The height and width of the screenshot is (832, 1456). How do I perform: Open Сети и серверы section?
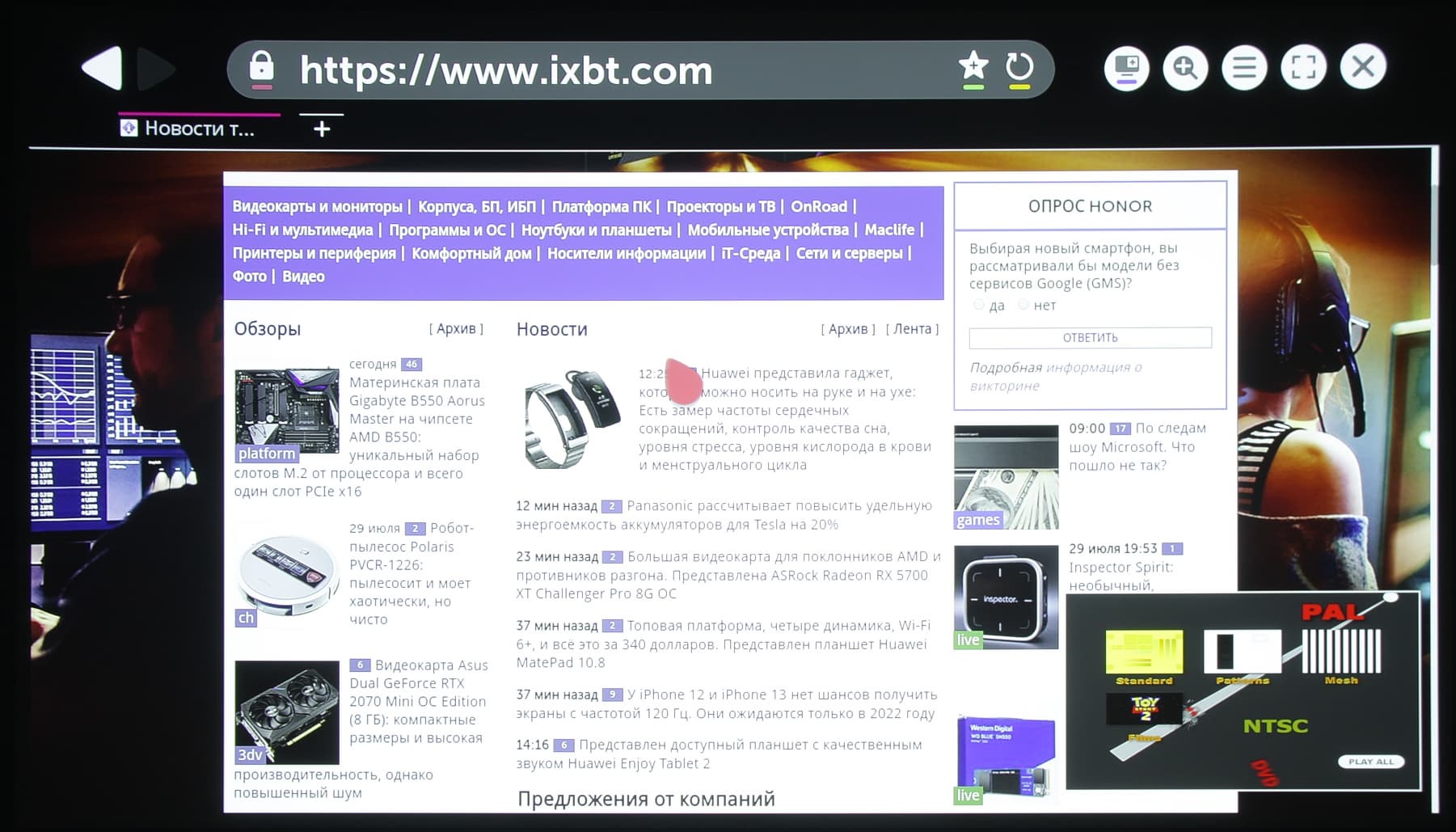point(849,254)
